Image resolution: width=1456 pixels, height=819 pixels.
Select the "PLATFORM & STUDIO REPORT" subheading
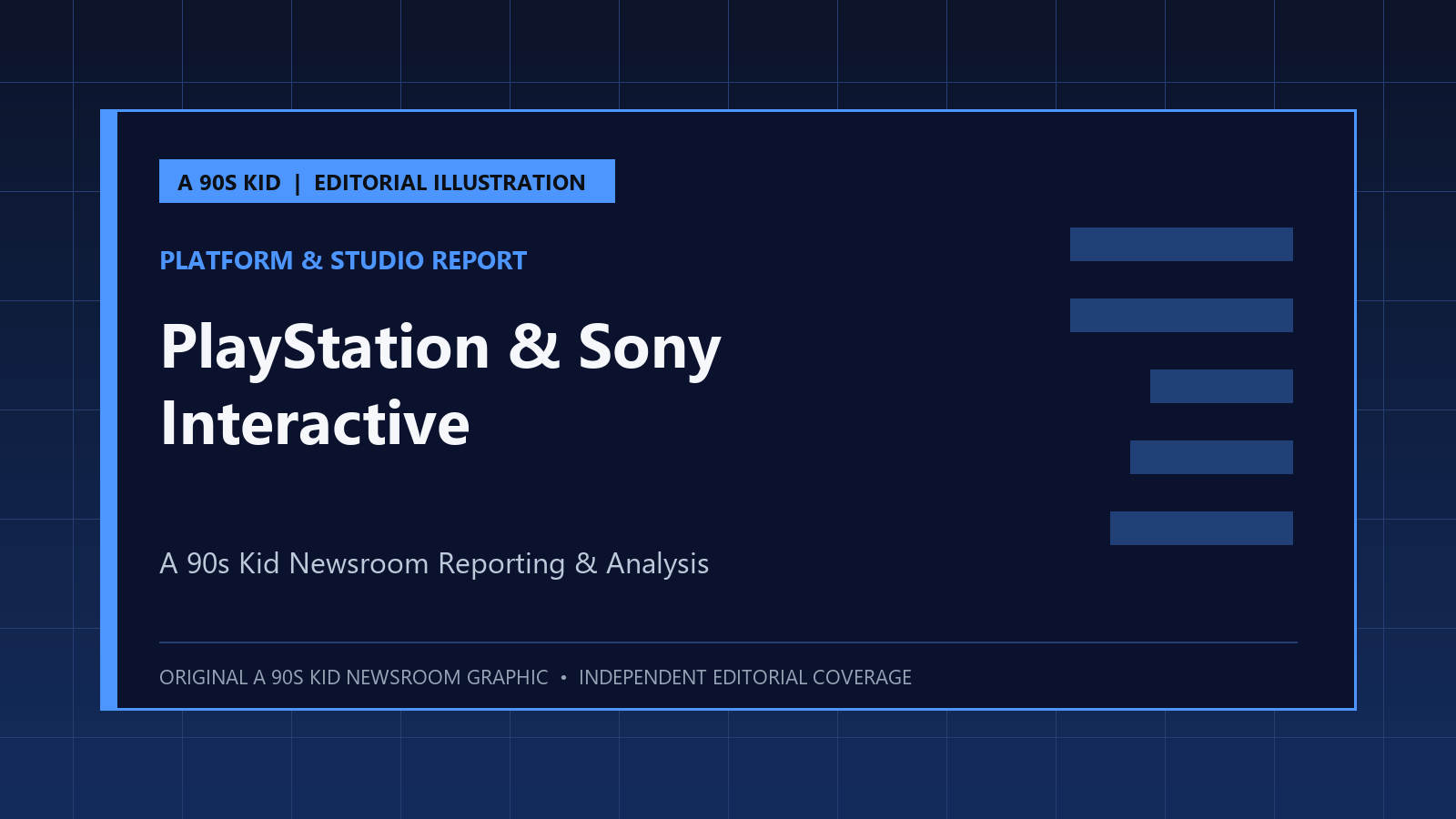(x=343, y=260)
